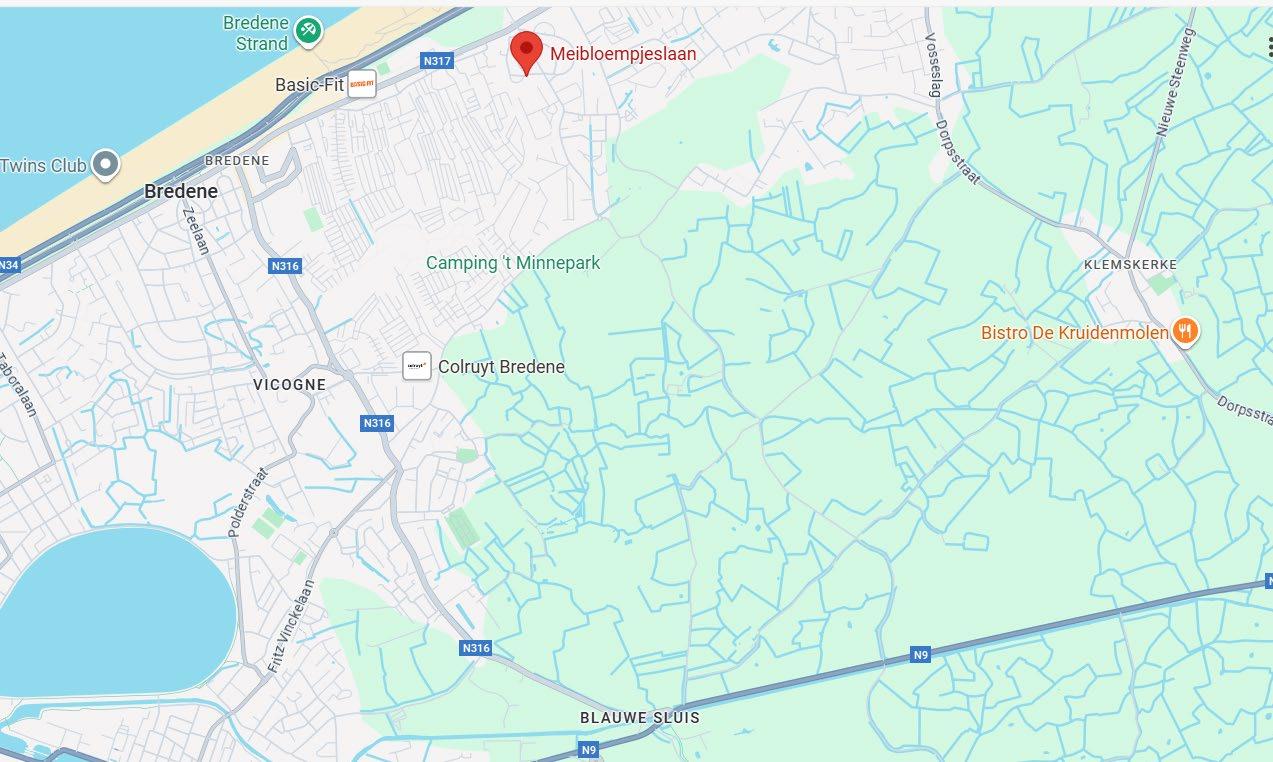Click the N317 road shield

437,61
